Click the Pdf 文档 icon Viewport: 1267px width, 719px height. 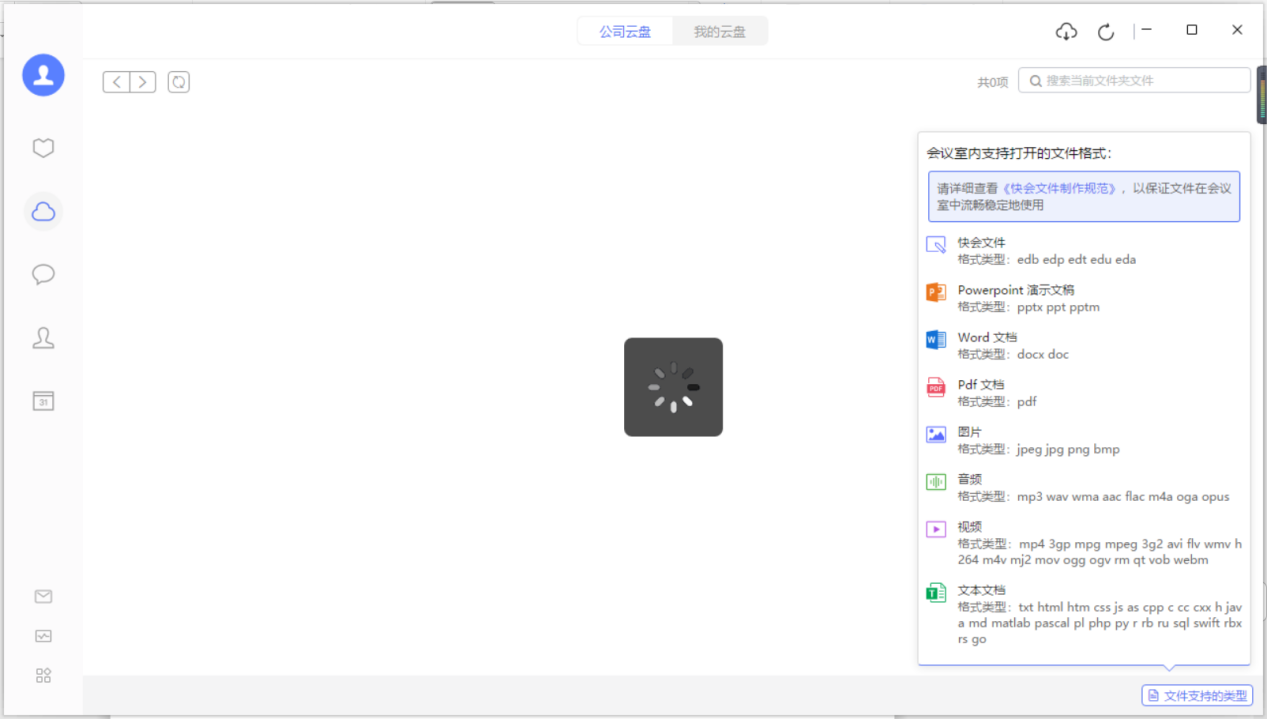coord(936,387)
